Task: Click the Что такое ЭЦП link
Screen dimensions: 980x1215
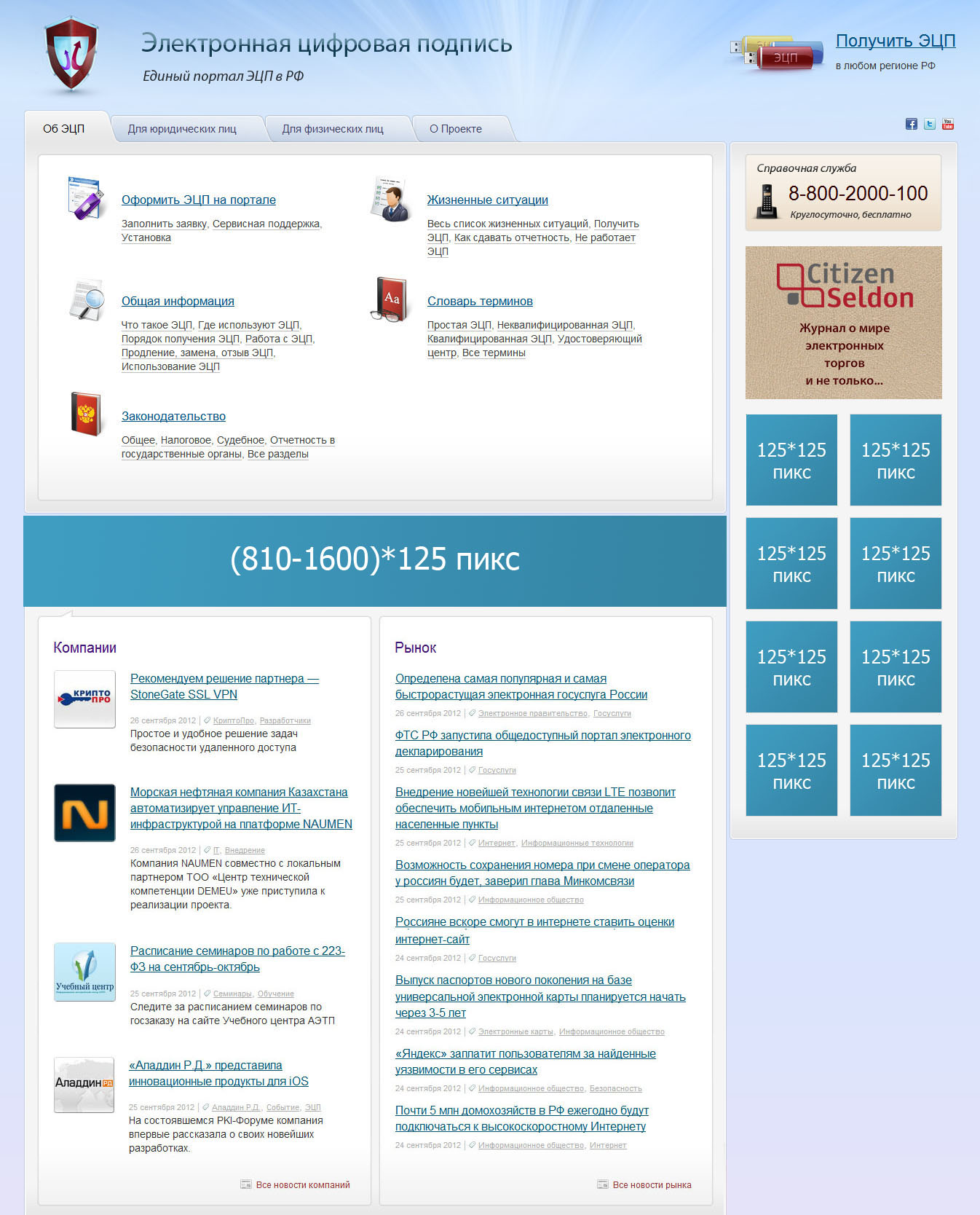Action: (157, 325)
